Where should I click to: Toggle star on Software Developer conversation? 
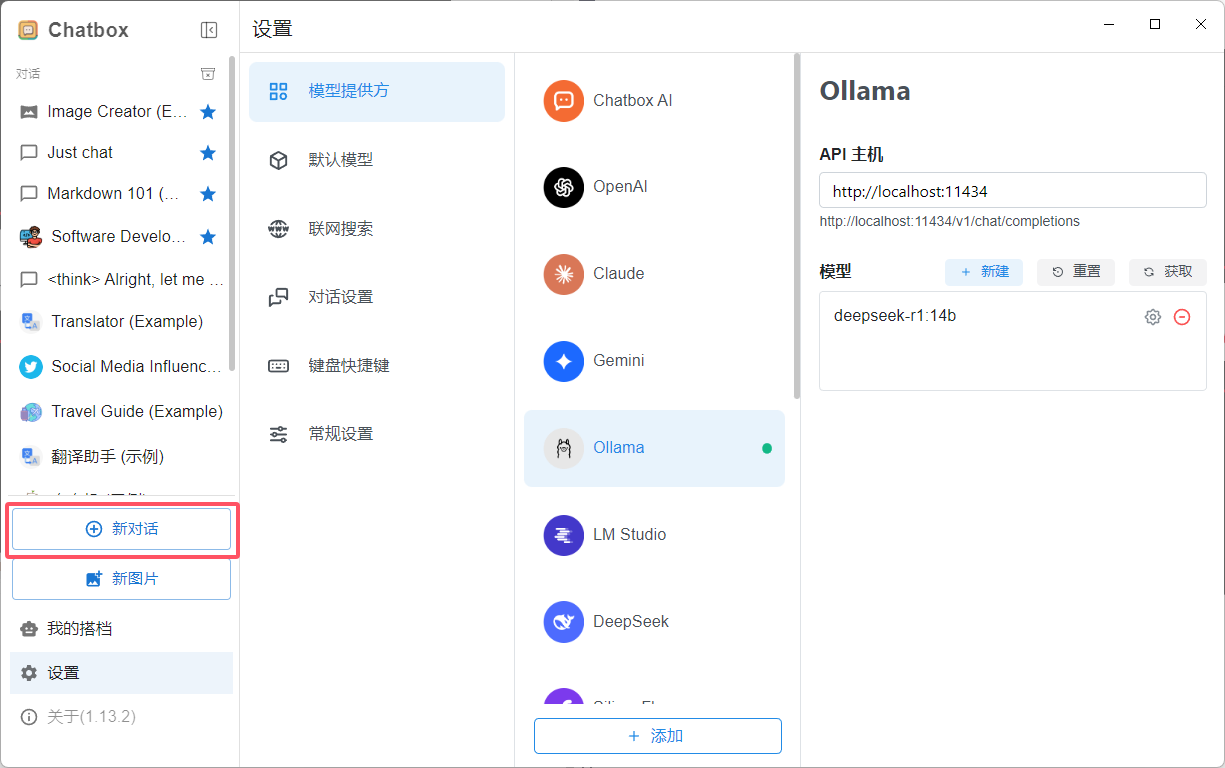[208, 237]
